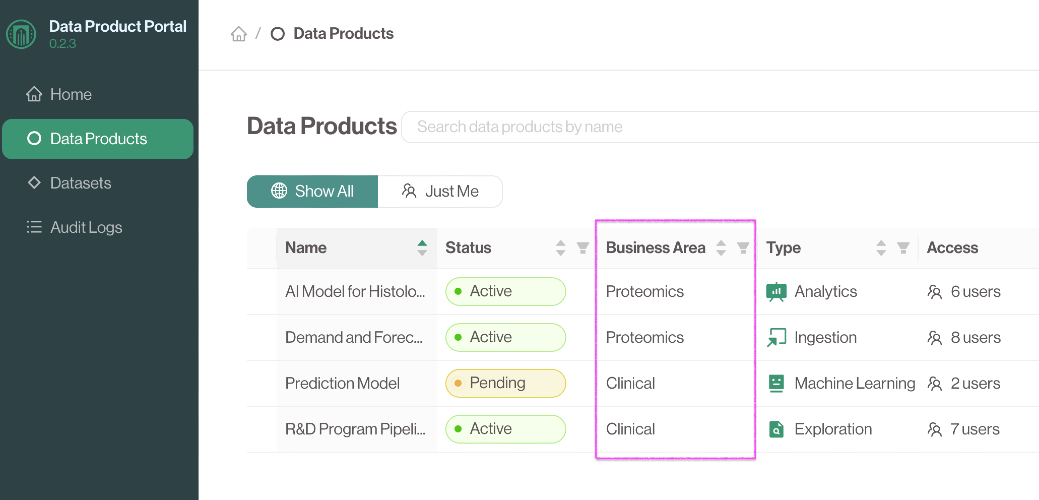
Task: Click Active badge in R&D Program row
Action: pyautogui.click(x=506, y=429)
